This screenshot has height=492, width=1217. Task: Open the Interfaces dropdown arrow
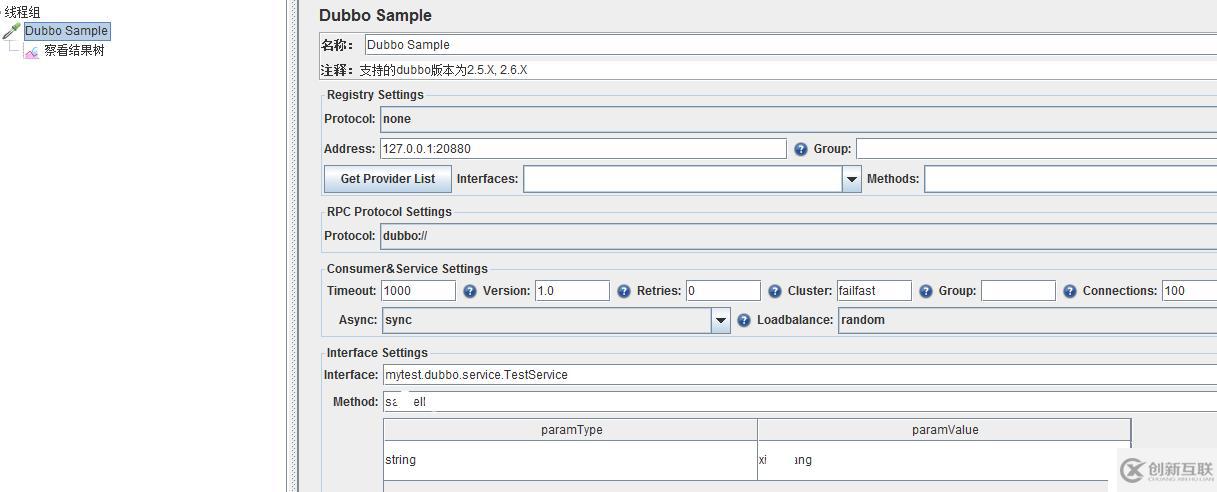coord(852,179)
